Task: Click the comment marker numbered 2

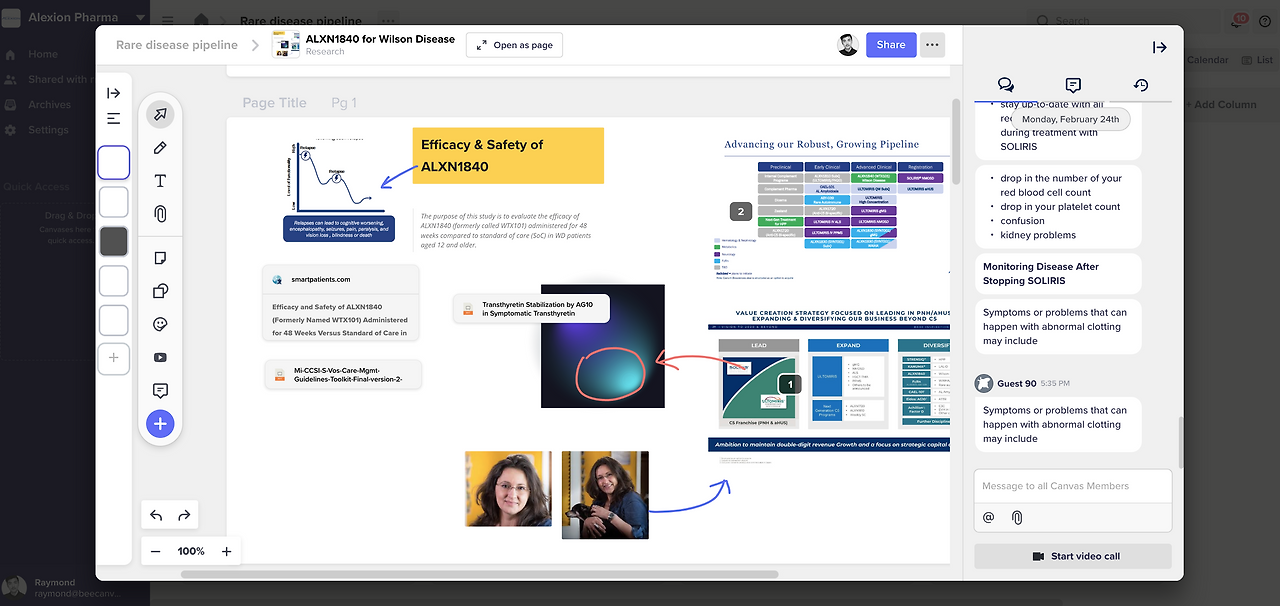Action: [x=741, y=211]
